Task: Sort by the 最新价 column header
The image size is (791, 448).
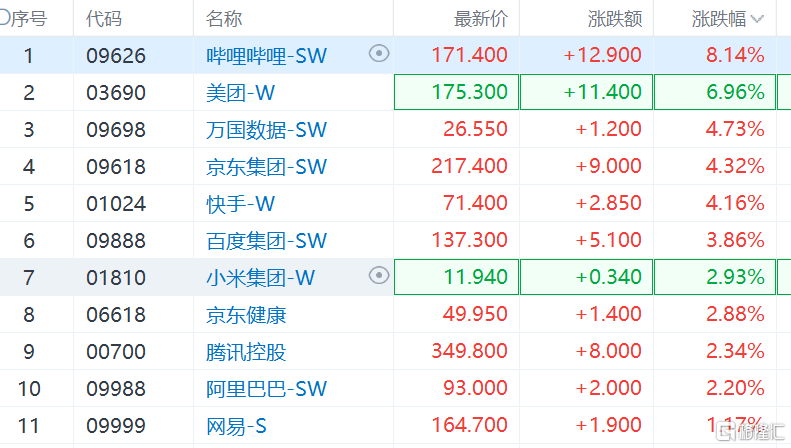Action: pyautogui.click(x=481, y=19)
